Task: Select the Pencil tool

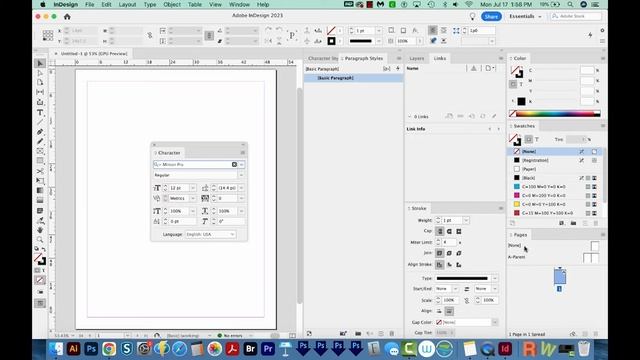Action: tap(40, 142)
